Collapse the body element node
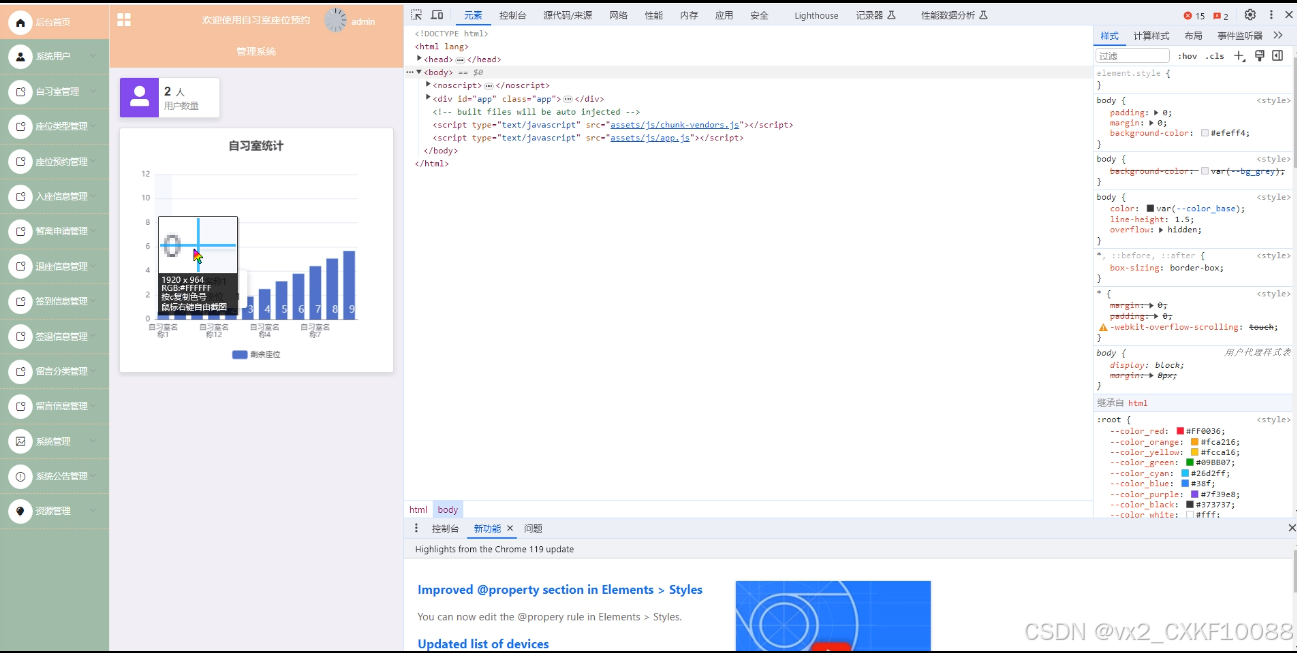Viewport: 1297px width, 653px height. tap(419, 72)
